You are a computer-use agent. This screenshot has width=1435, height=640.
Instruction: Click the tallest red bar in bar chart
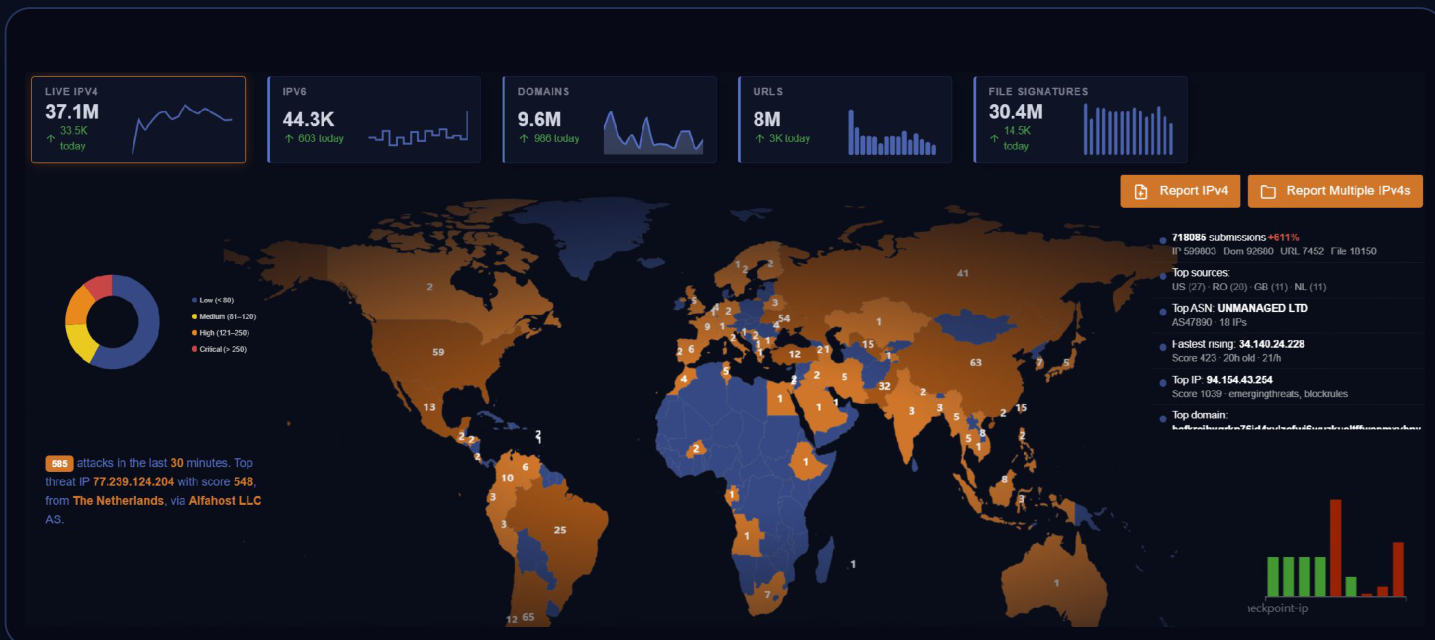coord(1335,547)
